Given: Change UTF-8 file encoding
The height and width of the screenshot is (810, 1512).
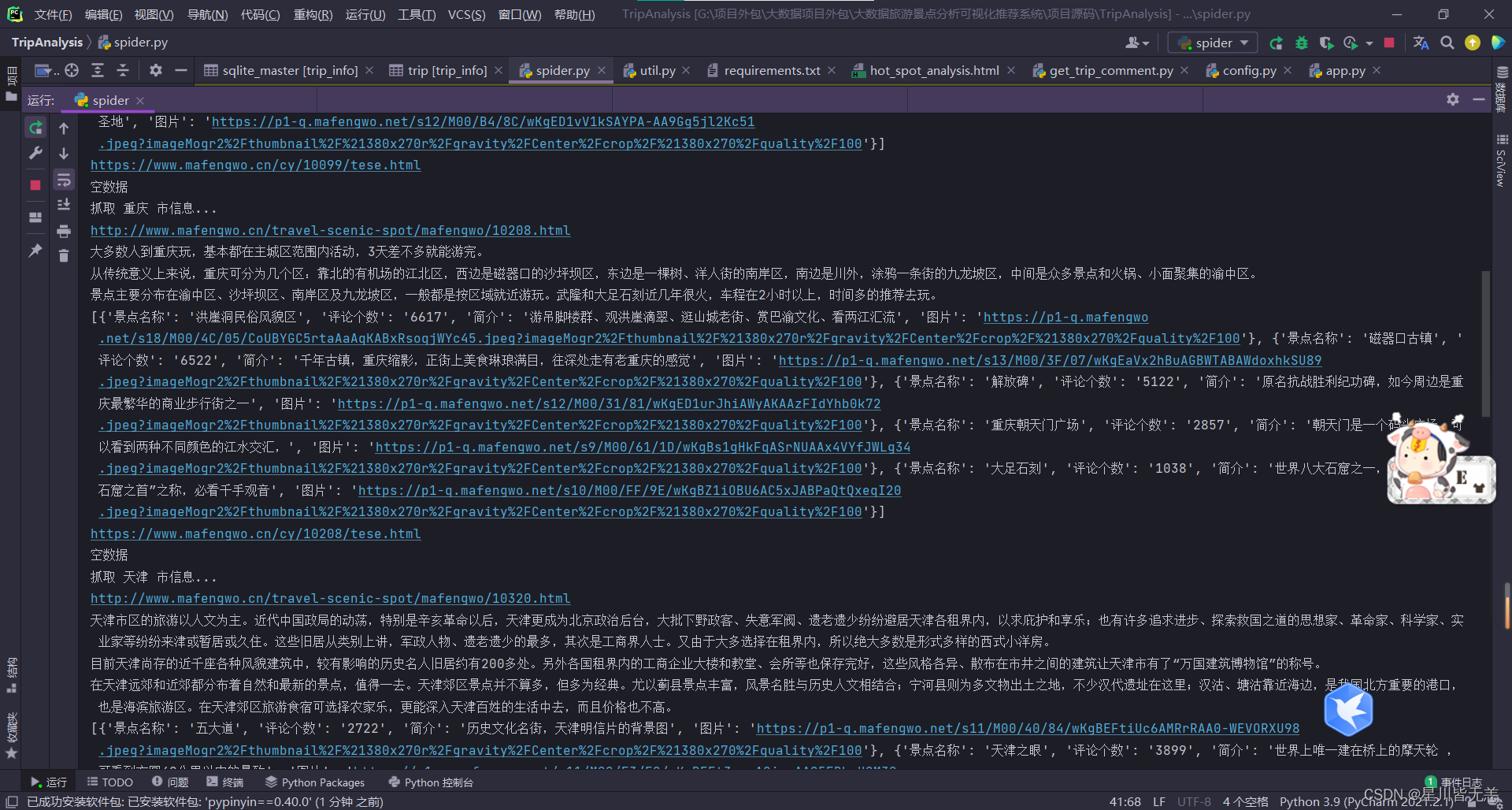Looking at the screenshot, I should click(x=1194, y=801).
